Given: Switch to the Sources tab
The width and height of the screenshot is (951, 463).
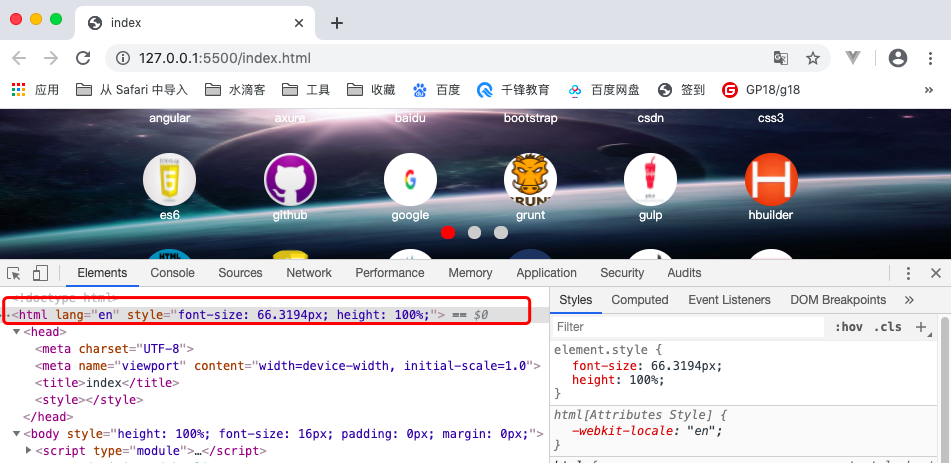Looking at the screenshot, I should click(240, 273).
